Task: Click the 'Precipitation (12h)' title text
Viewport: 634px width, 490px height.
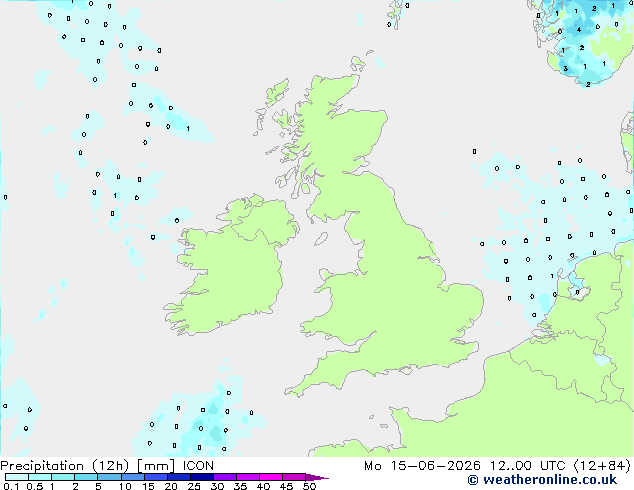Action: click(65, 466)
